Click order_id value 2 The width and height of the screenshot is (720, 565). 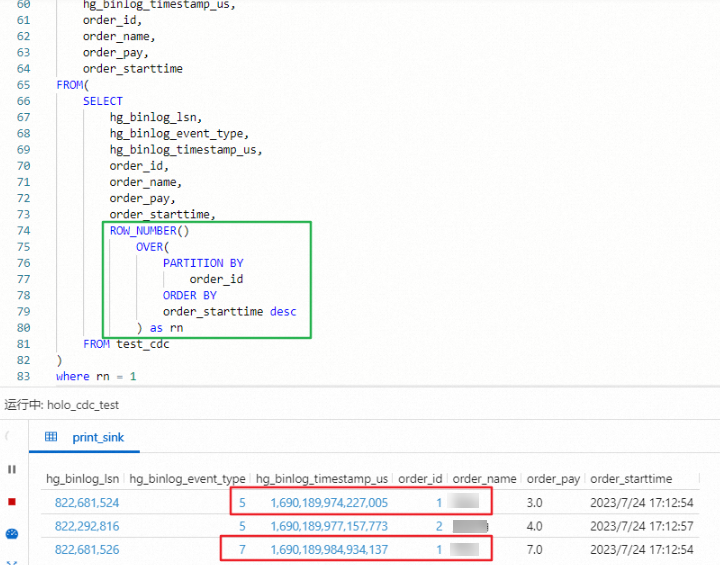[439, 526]
